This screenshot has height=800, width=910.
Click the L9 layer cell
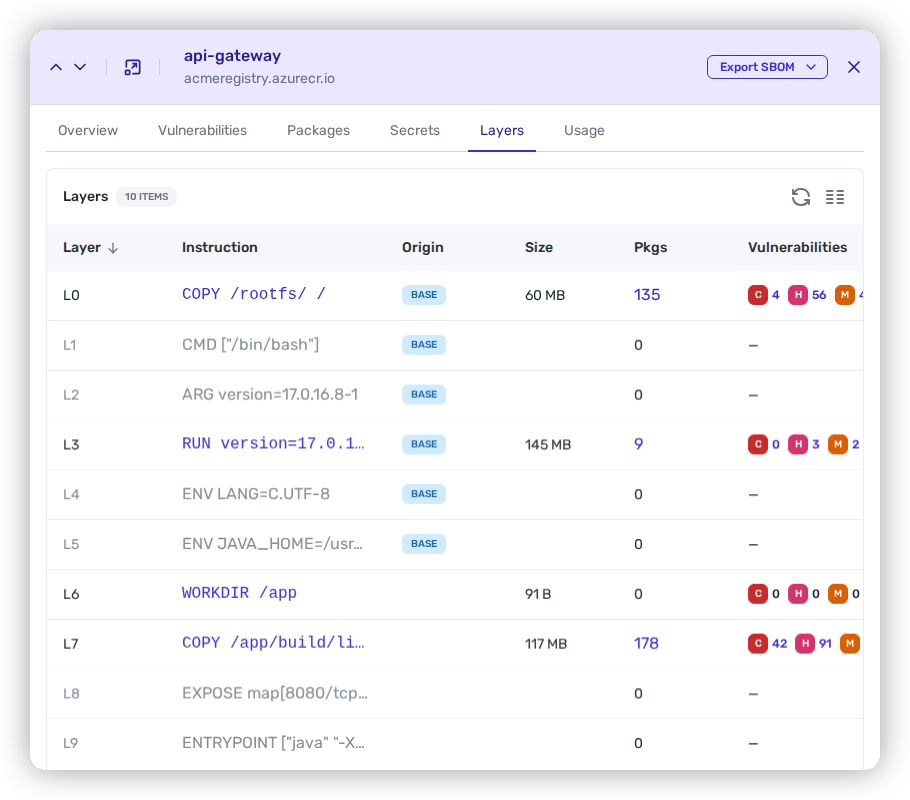70,744
